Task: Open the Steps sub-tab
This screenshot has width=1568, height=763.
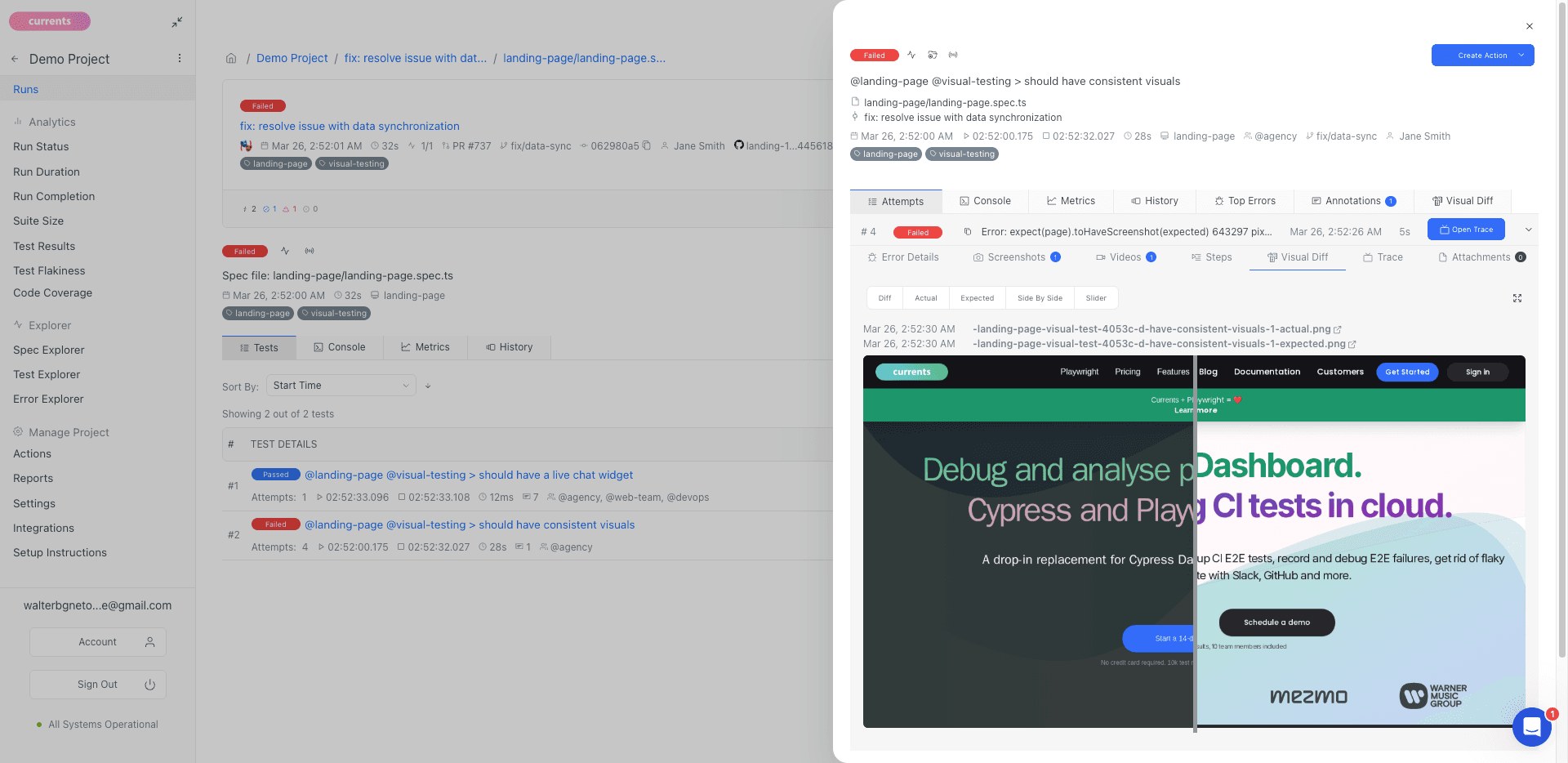Action: pos(1211,257)
